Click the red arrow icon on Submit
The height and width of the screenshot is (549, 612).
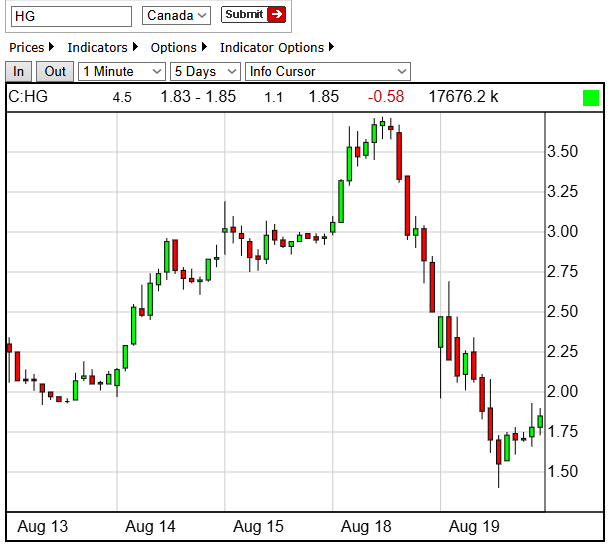(276, 14)
